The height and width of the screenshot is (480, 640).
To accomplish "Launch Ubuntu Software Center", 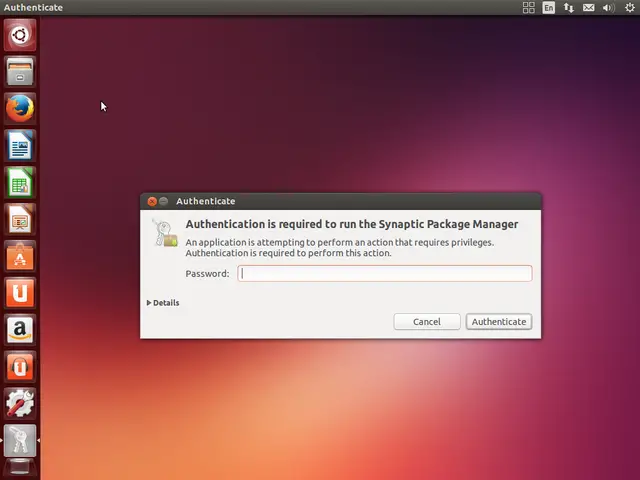I will pos(20,256).
